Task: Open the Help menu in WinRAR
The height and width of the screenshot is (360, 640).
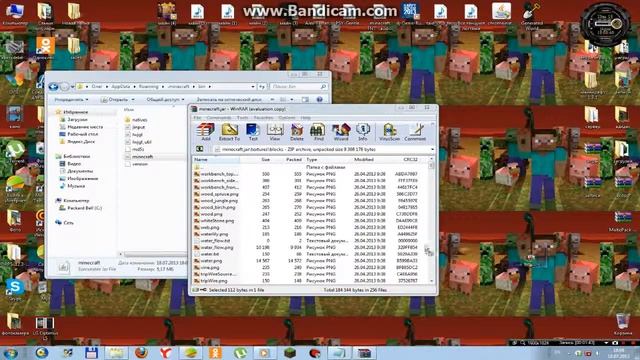Action: [306, 118]
